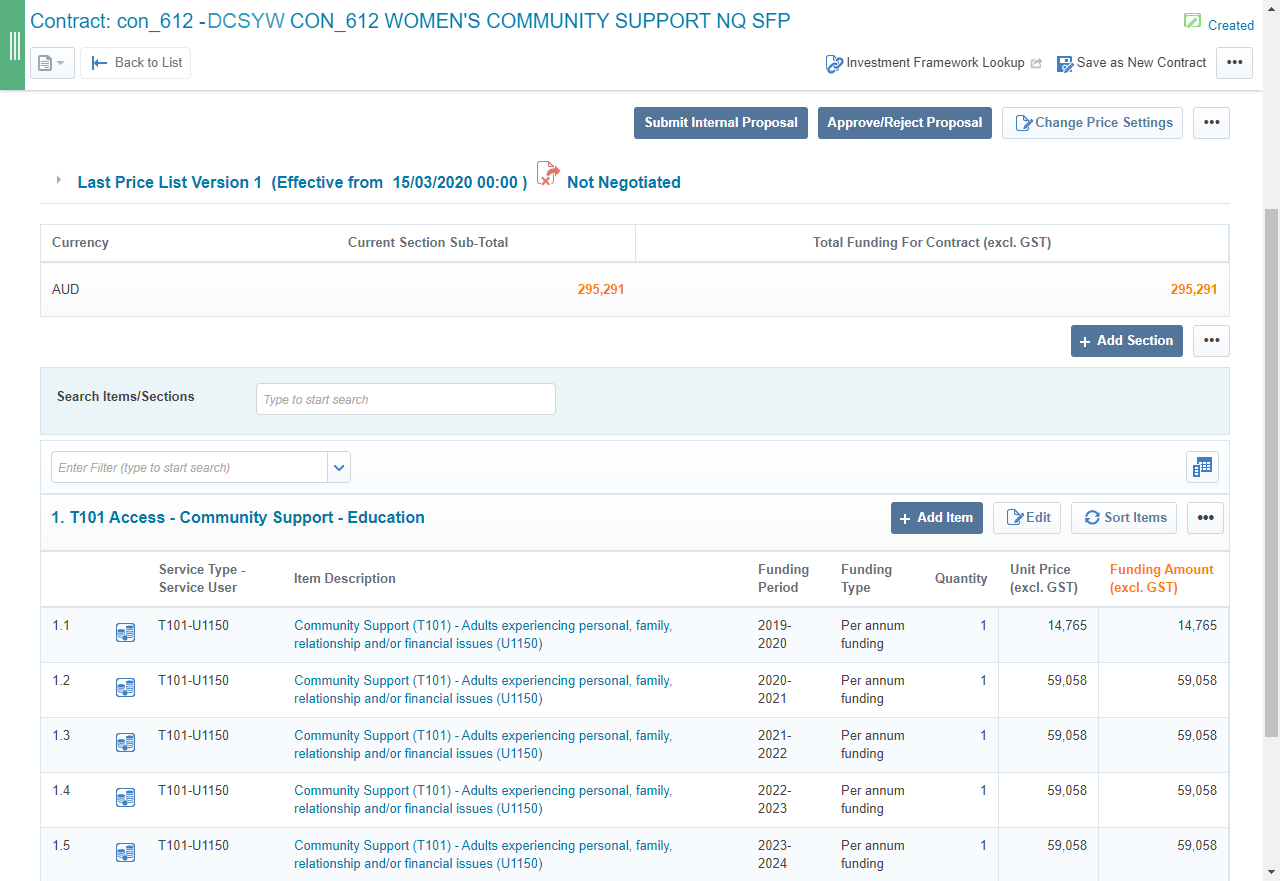
Task: Open the more options menu beside Add Section
Action: click(1211, 341)
